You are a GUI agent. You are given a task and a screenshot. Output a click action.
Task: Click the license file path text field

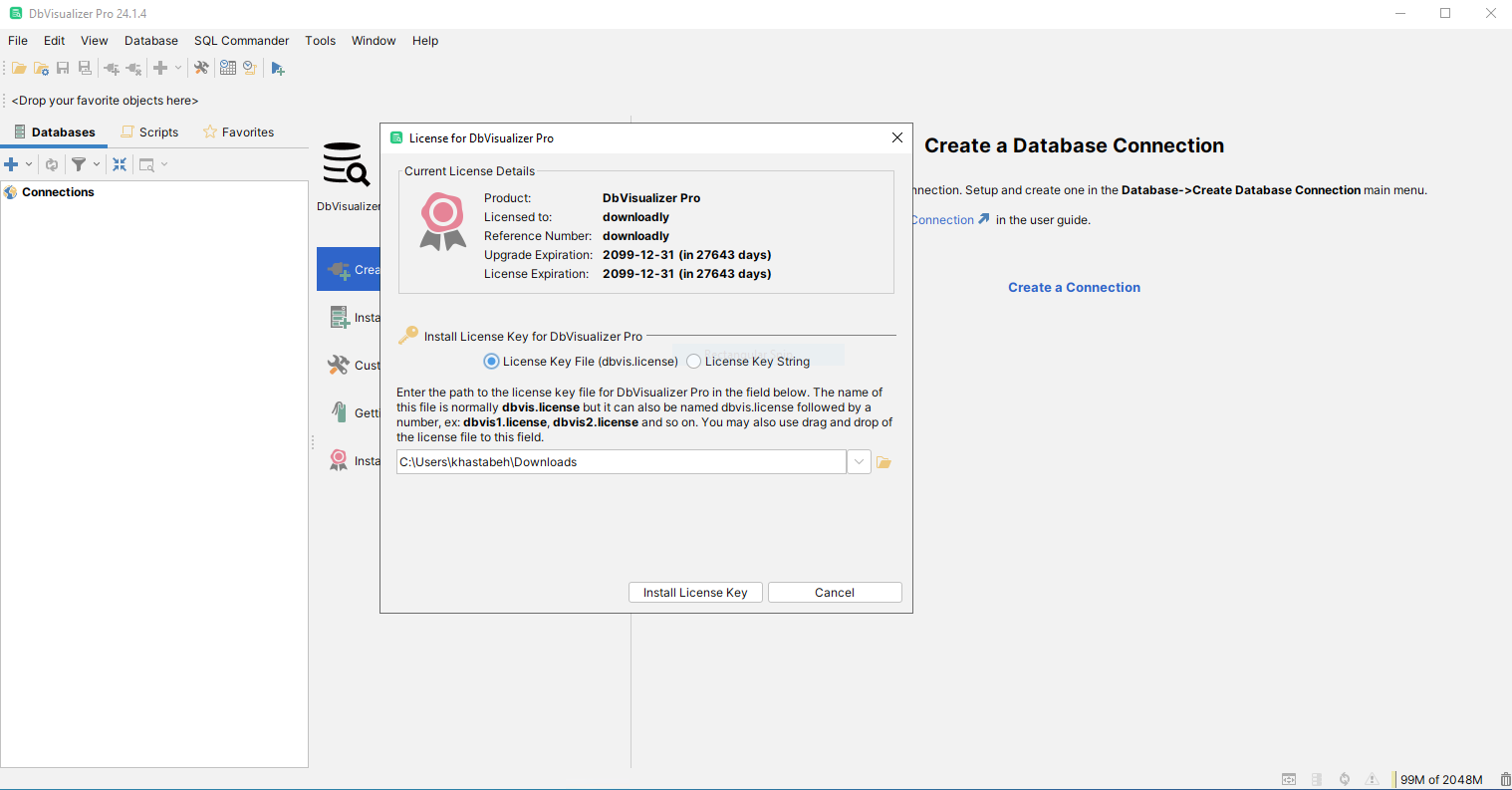(x=621, y=462)
